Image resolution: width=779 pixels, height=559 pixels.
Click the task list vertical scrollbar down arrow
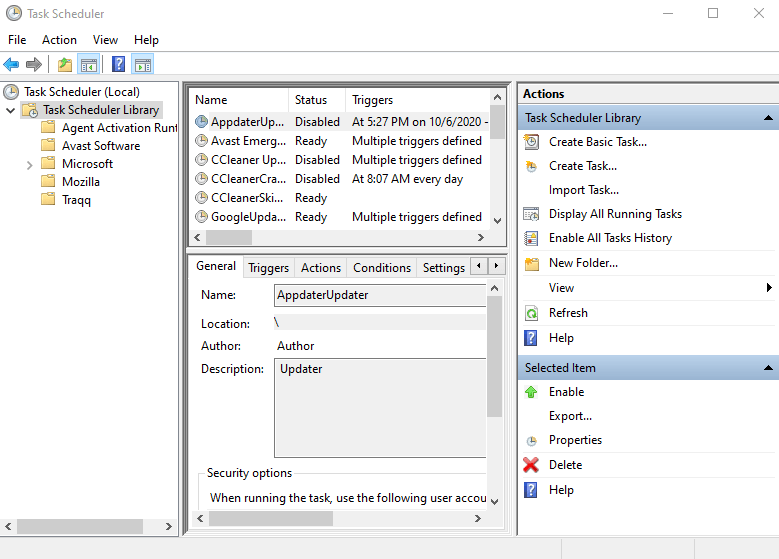point(497,221)
